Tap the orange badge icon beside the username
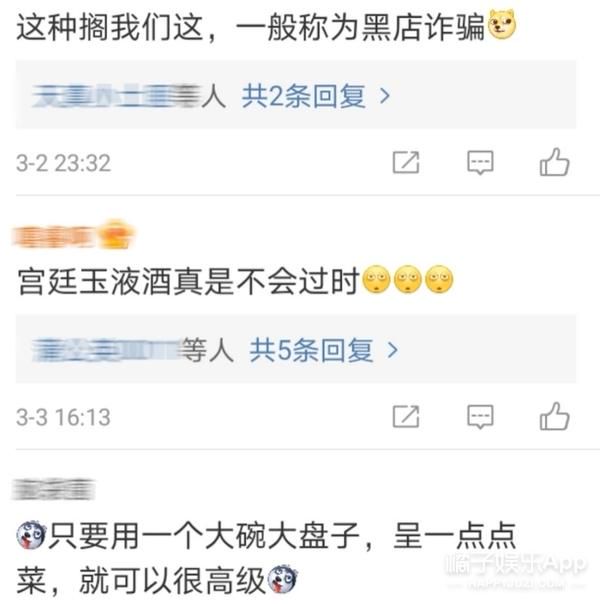Viewport: 600px width, 604px height. click(x=115, y=234)
